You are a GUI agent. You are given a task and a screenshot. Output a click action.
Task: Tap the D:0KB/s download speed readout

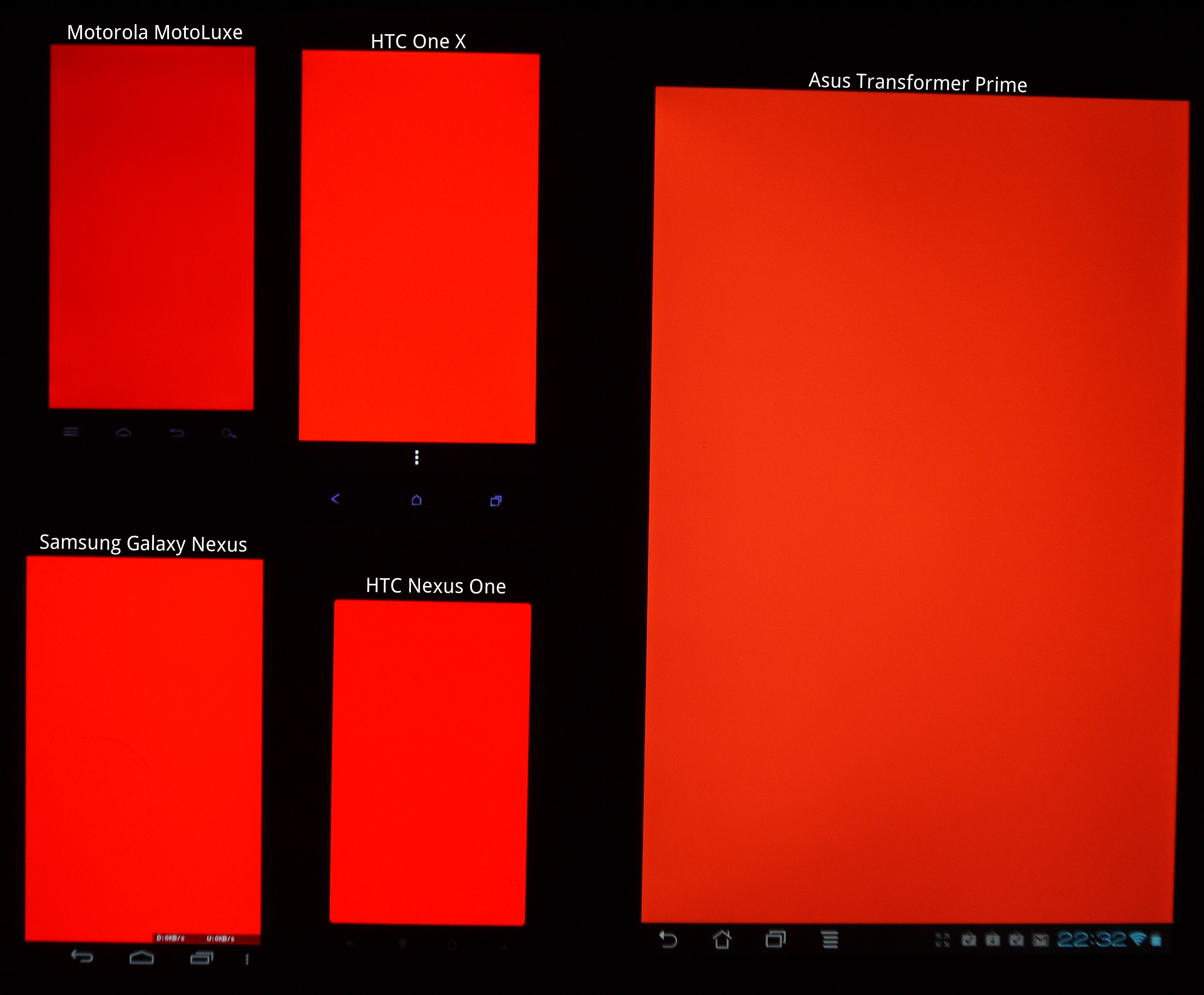(x=170, y=938)
